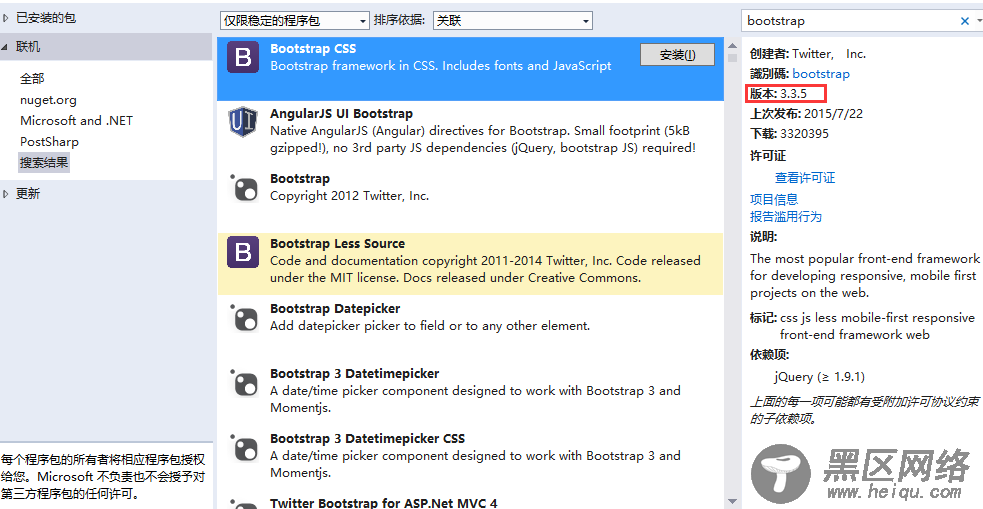The image size is (983, 509).
Task: Select the Bootstrap 3 Datetimepicker CSS package
Action: coord(470,456)
